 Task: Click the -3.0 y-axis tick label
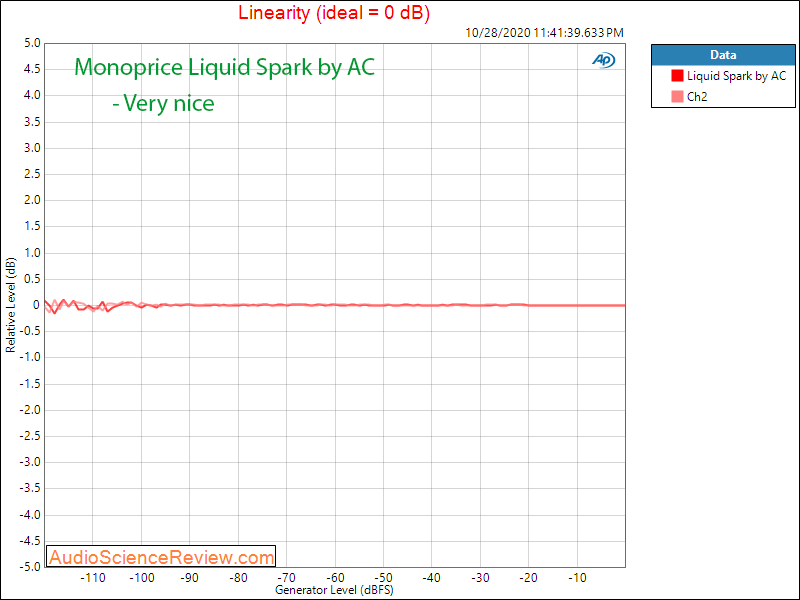(29, 462)
